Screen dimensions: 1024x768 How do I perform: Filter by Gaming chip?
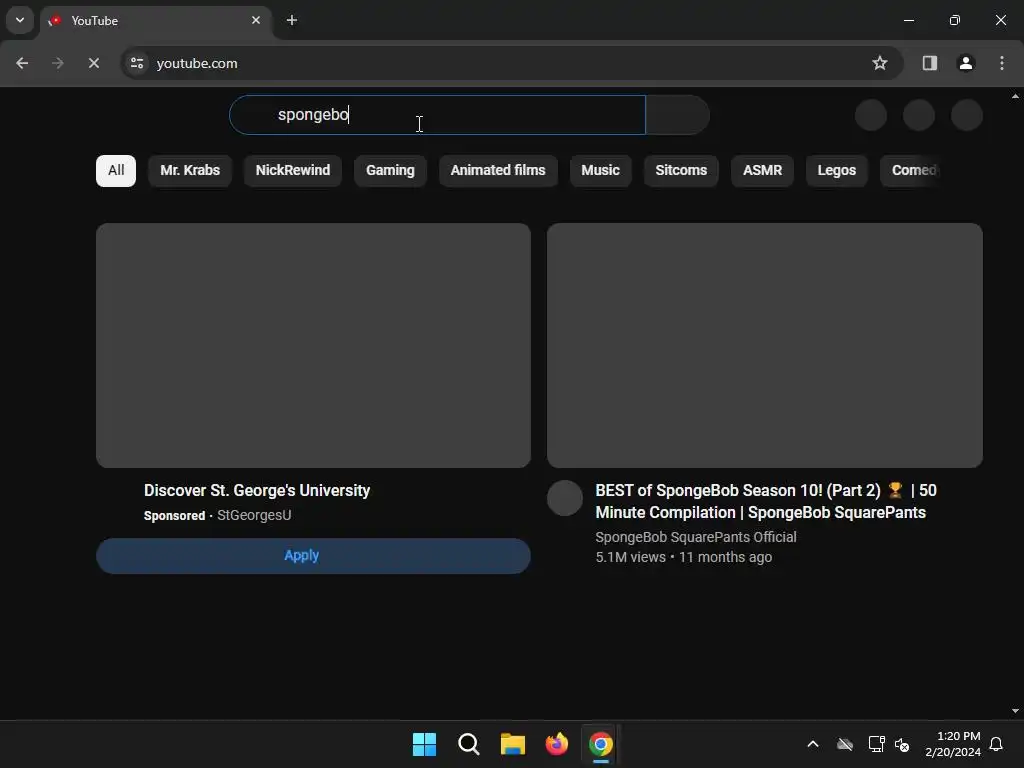click(390, 170)
